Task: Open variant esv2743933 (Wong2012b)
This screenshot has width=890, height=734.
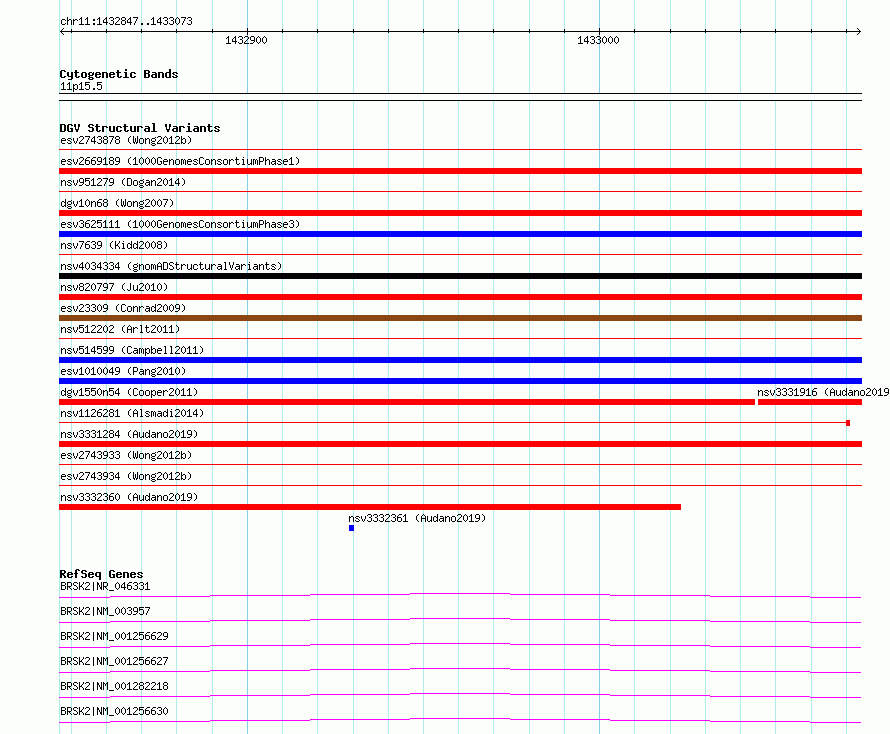Action: (126, 455)
